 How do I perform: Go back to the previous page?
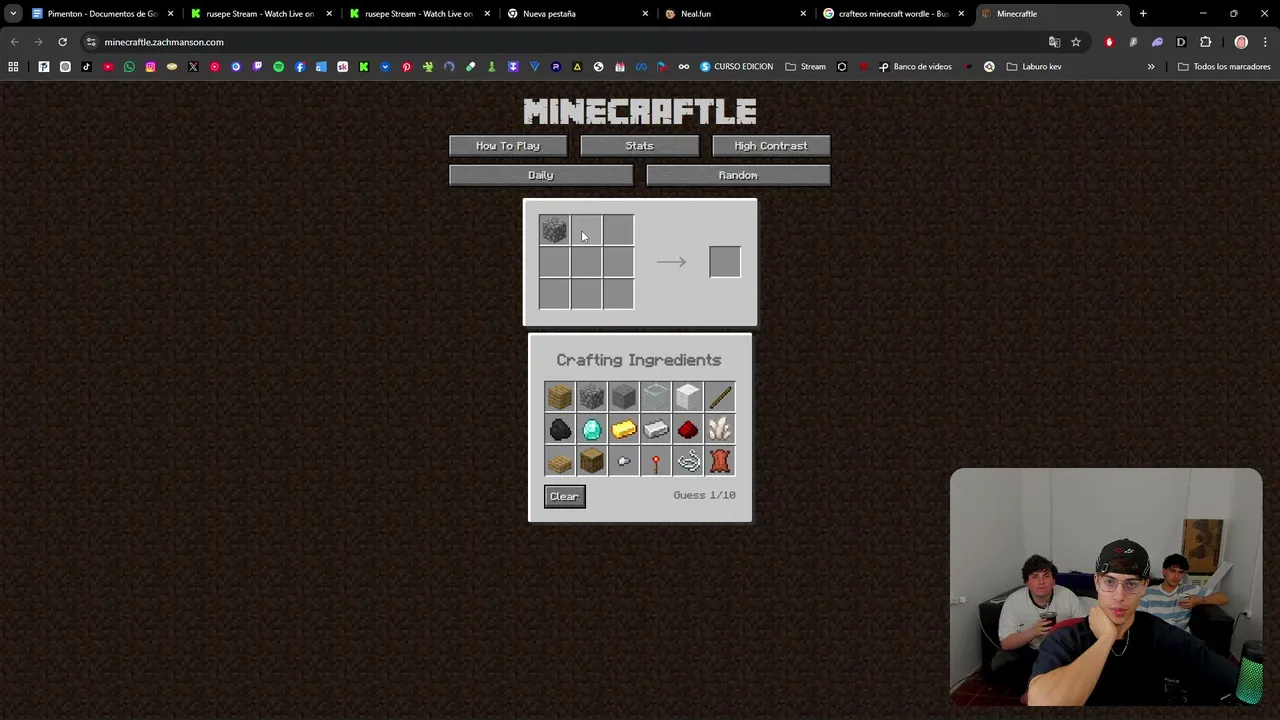click(x=14, y=42)
